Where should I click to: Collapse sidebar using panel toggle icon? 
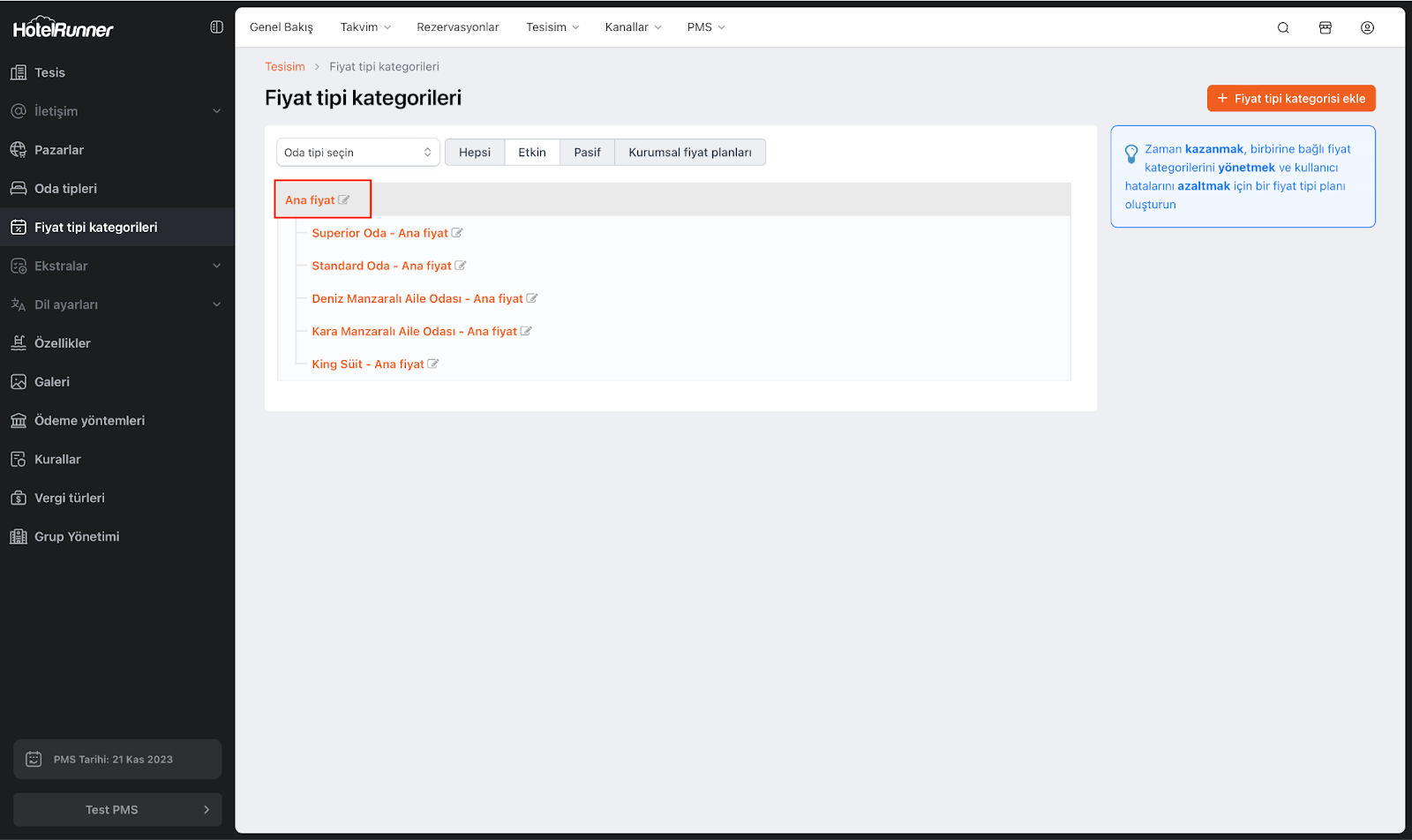(x=216, y=27)
